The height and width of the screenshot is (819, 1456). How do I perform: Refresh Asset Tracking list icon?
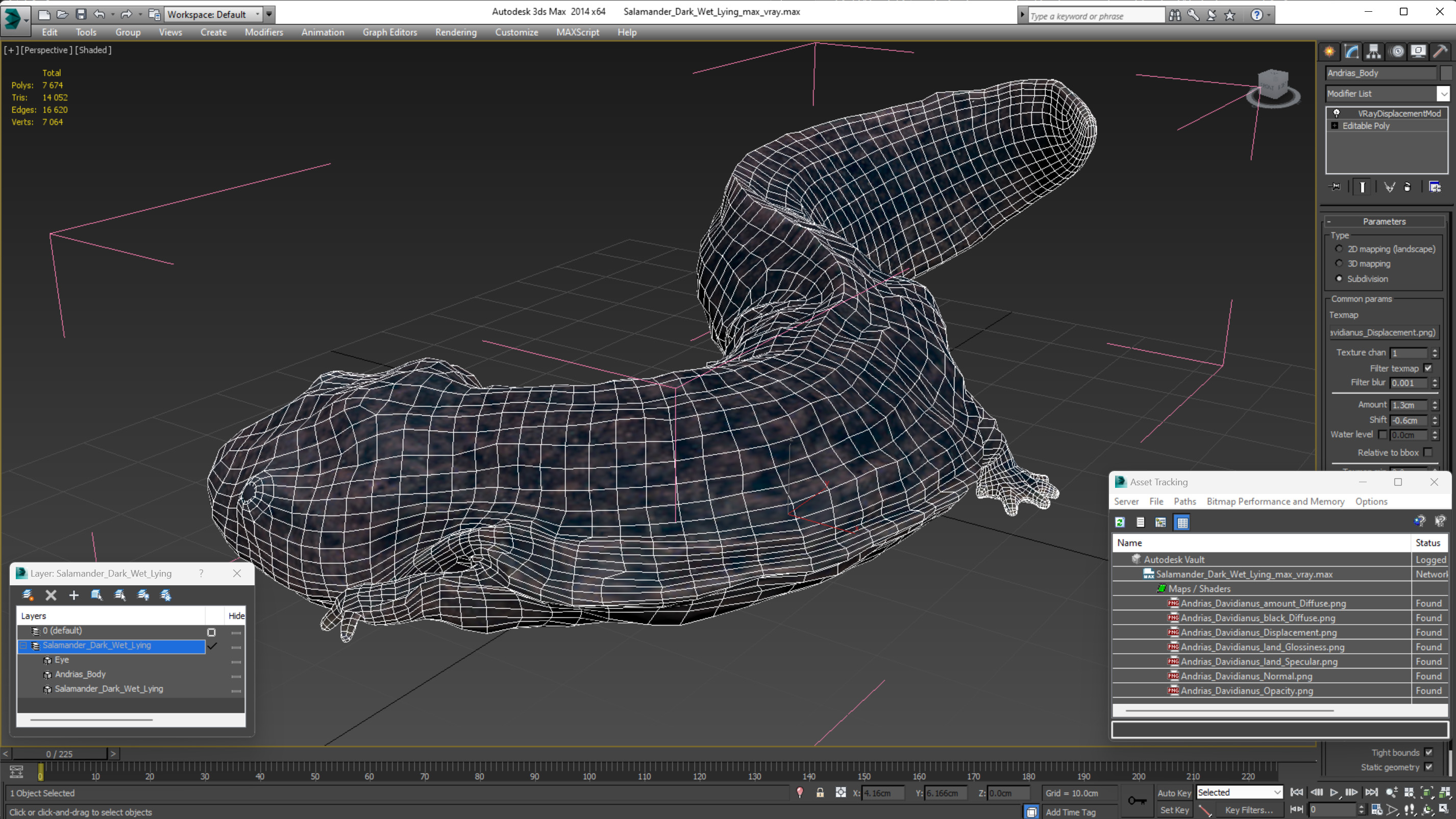pyautogui.click(x=1120, y=522)
